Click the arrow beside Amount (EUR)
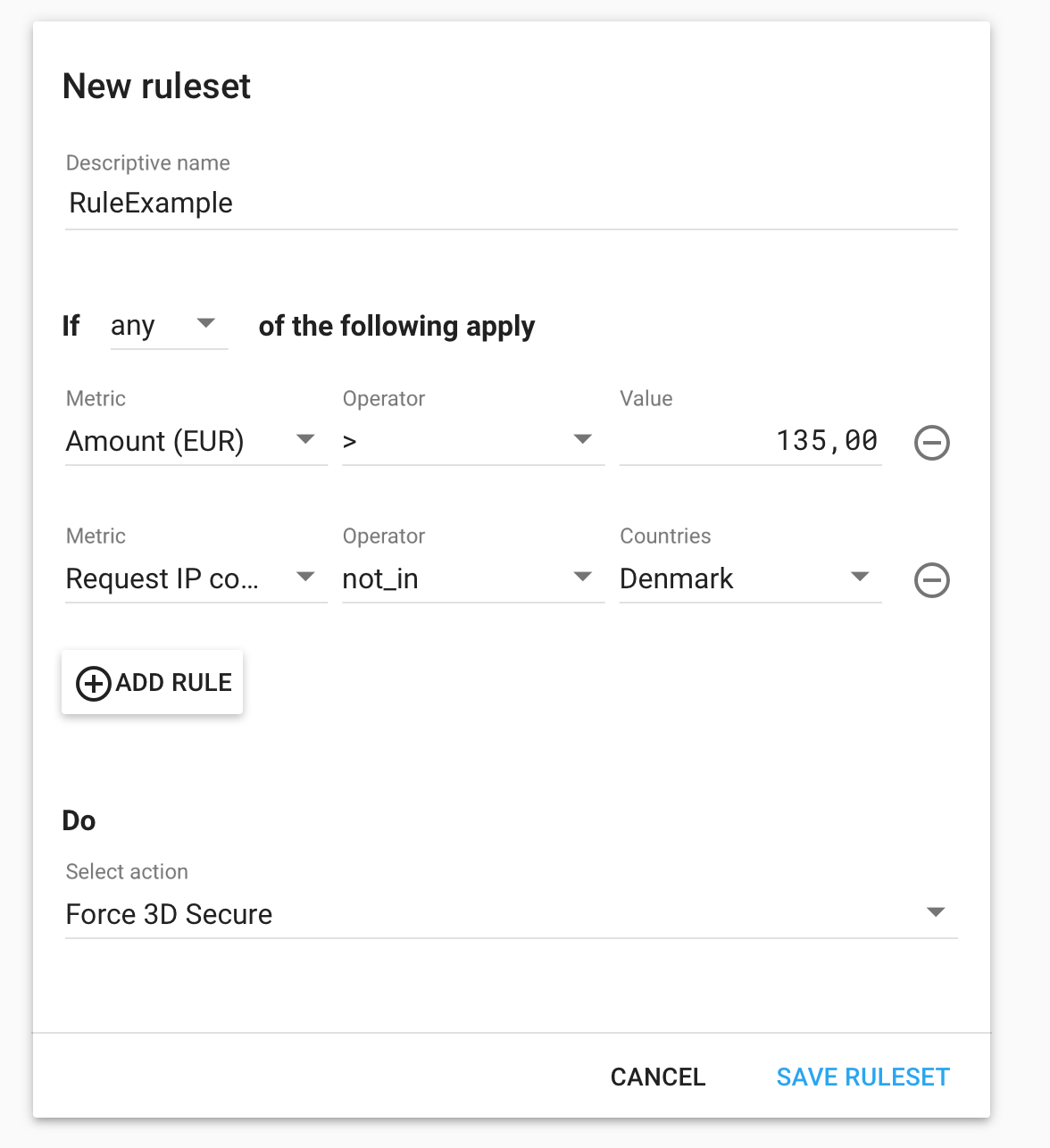 tap(305, 439)
